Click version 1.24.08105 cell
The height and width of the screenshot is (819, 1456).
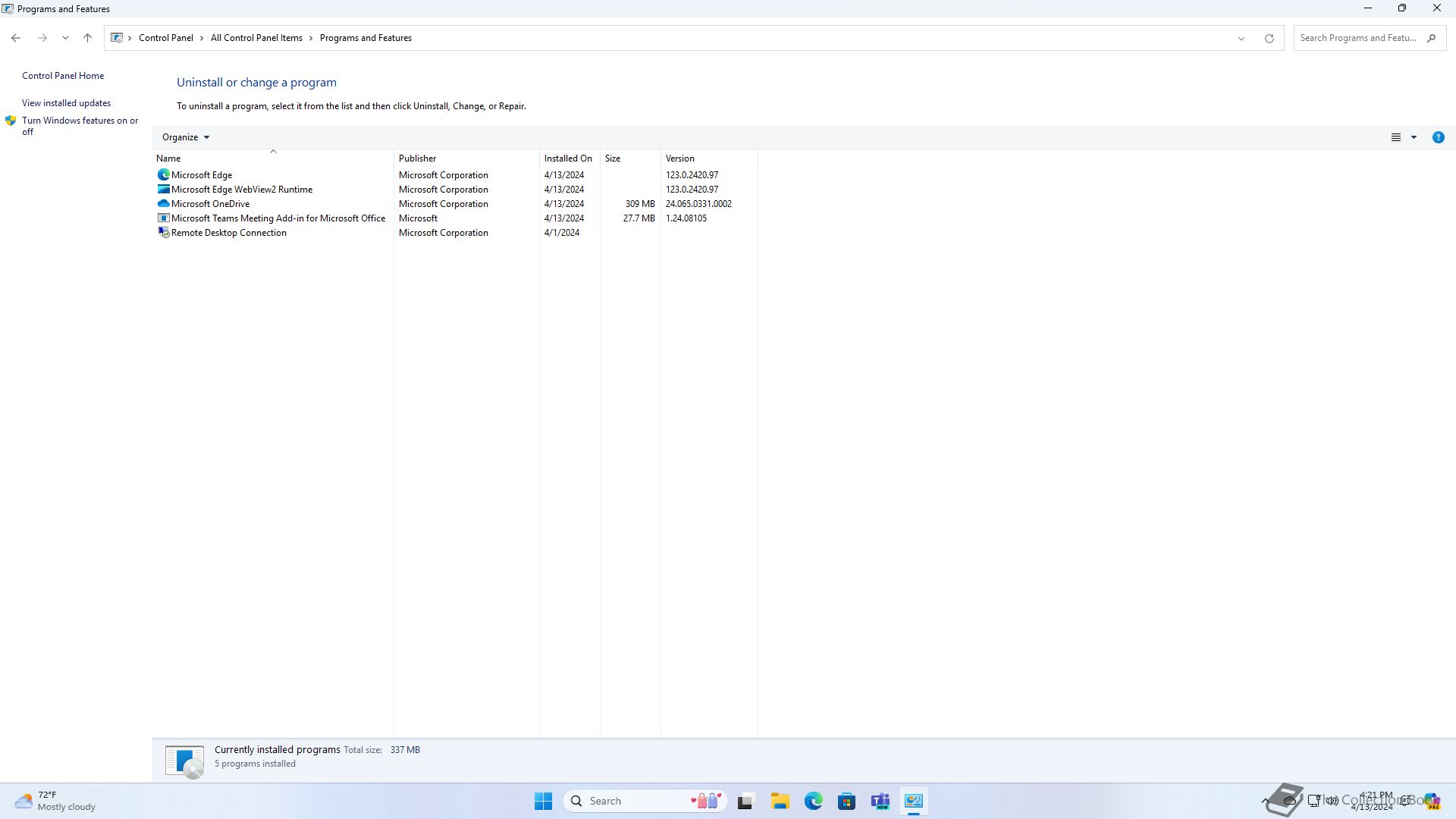tap(686, 218)
